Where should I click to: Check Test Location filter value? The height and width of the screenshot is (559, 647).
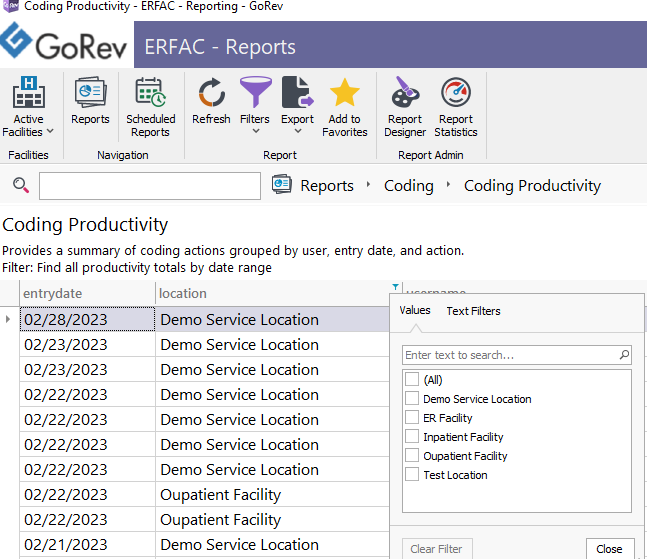tap(412, 474)
